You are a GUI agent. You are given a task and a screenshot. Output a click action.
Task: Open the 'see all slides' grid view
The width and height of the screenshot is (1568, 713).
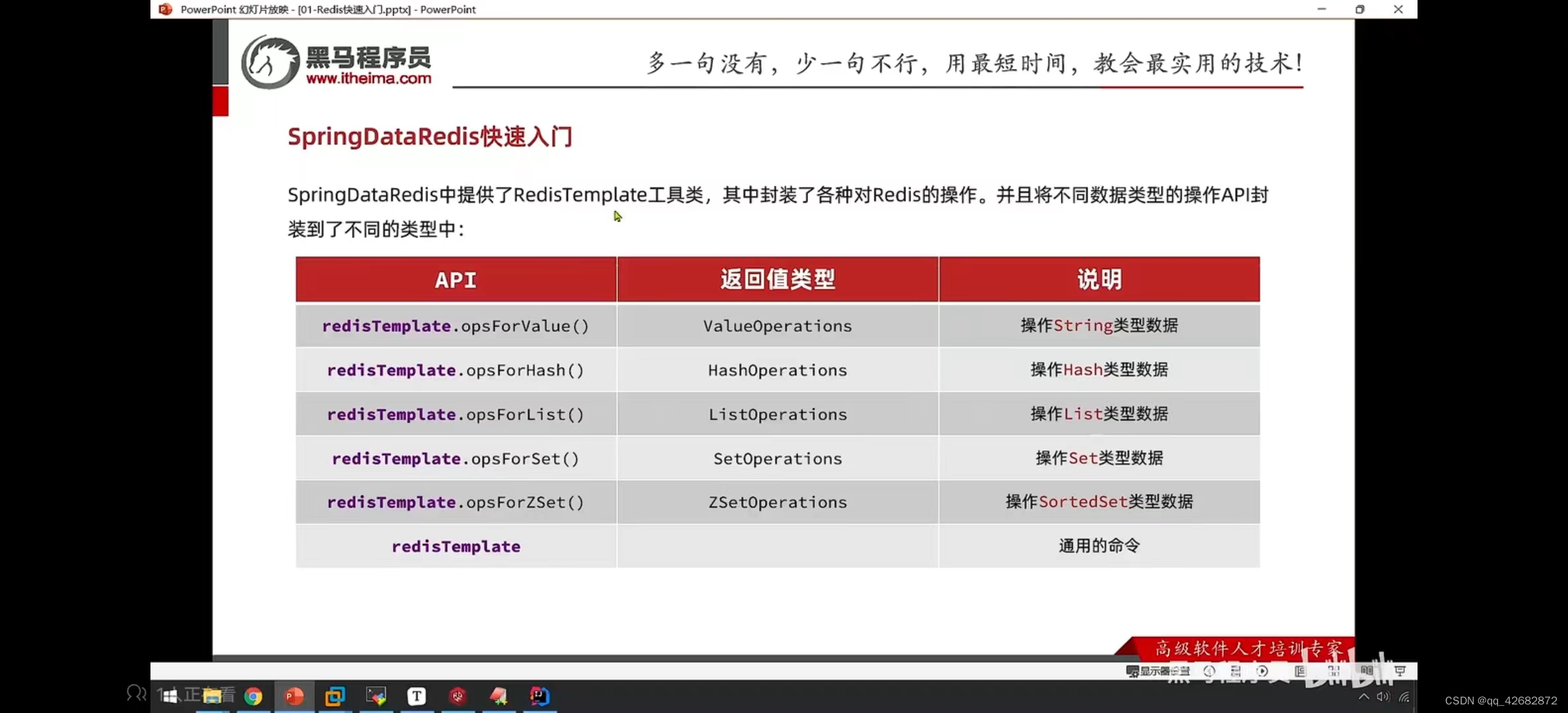point(1334,671)
